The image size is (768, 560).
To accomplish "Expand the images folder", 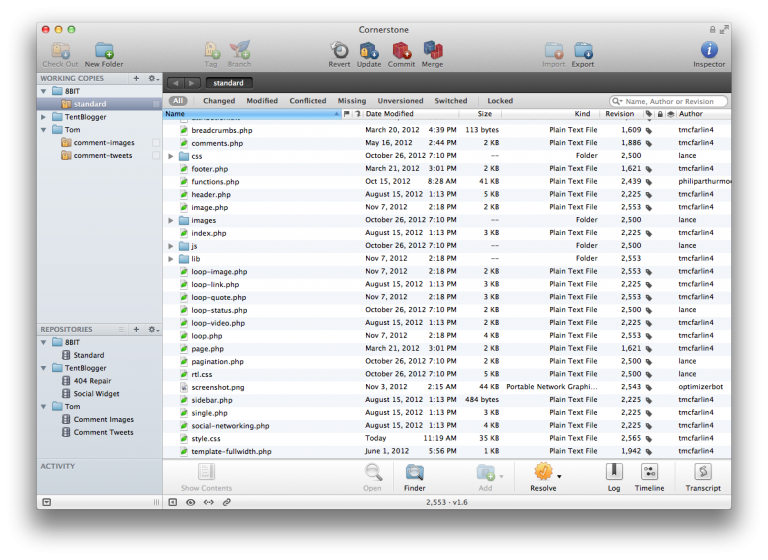I will [170, 220].
